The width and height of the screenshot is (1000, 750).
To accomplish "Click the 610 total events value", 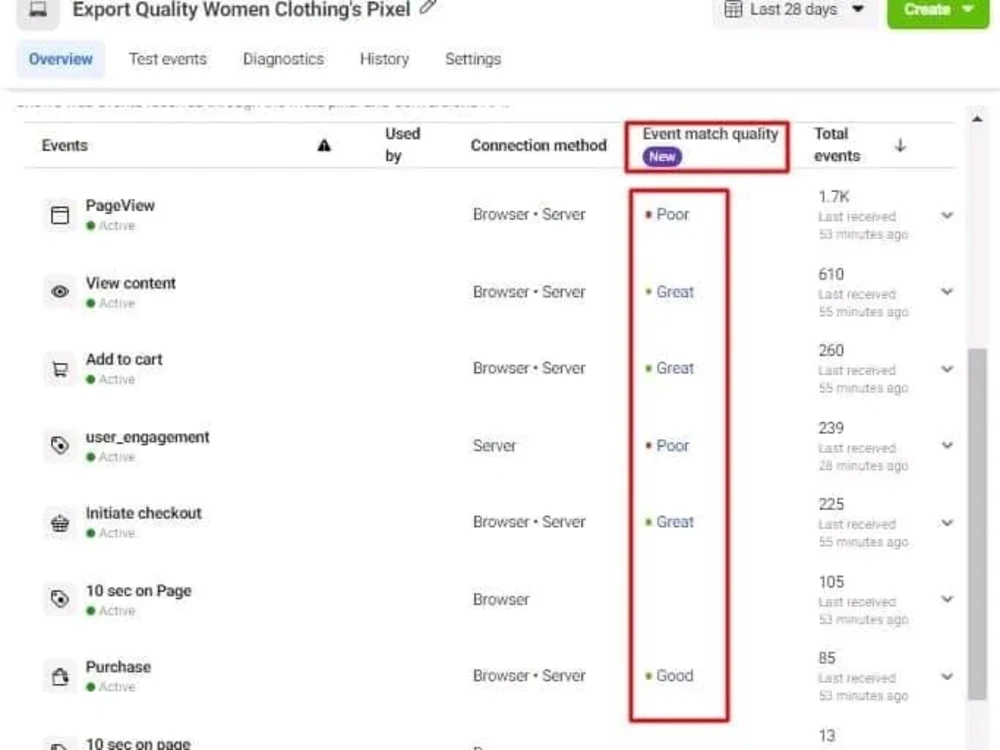I will point(831,274).
